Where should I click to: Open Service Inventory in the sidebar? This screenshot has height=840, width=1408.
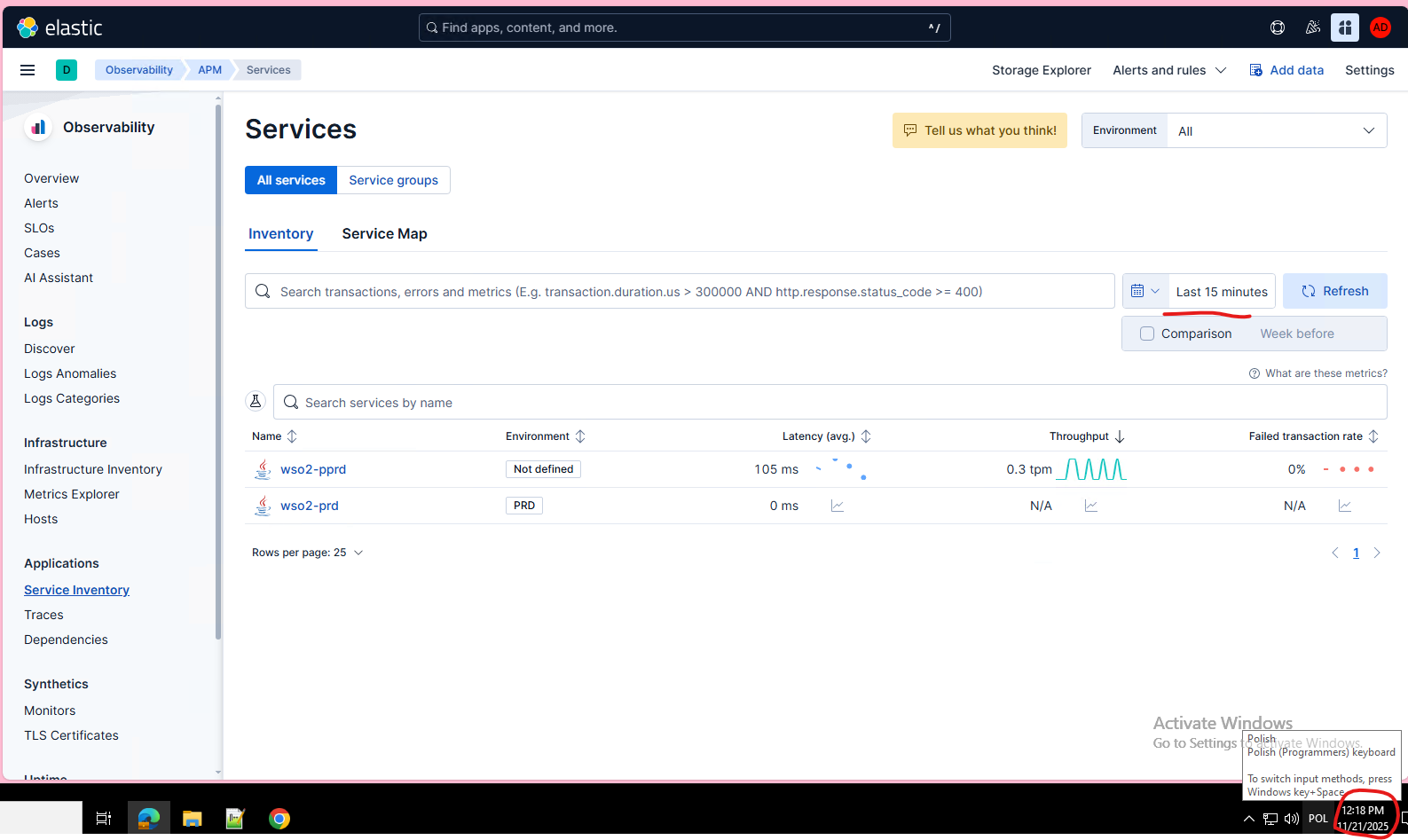pyautogui.click(x=76, y=590)
